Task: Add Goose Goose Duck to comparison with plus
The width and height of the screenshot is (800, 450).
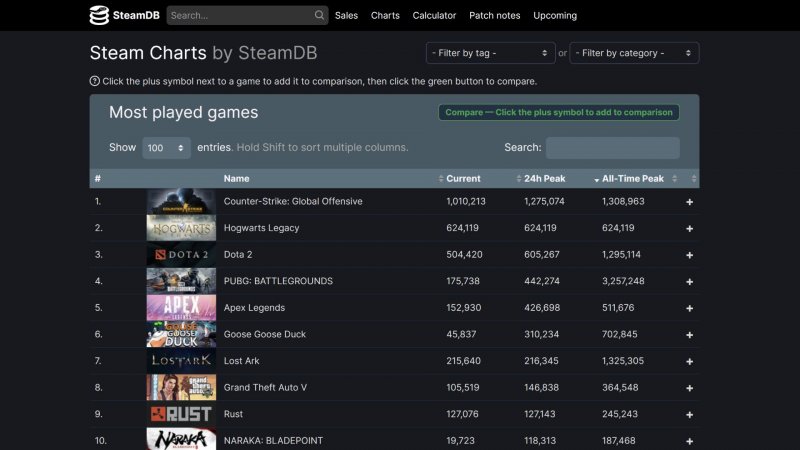Action: pyautogui.click(x=689, y=335)
